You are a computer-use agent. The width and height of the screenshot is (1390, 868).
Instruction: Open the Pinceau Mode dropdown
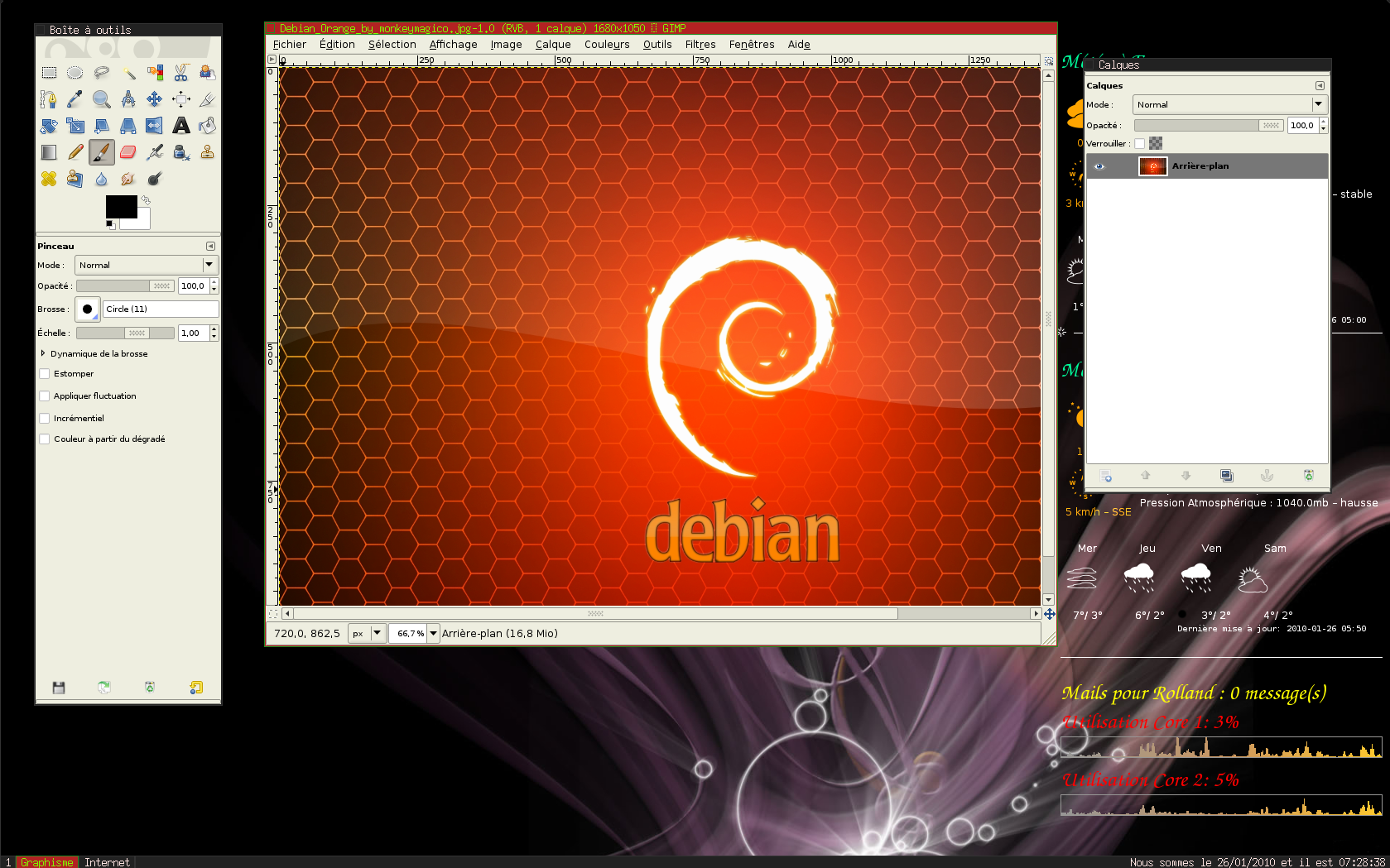147,266
